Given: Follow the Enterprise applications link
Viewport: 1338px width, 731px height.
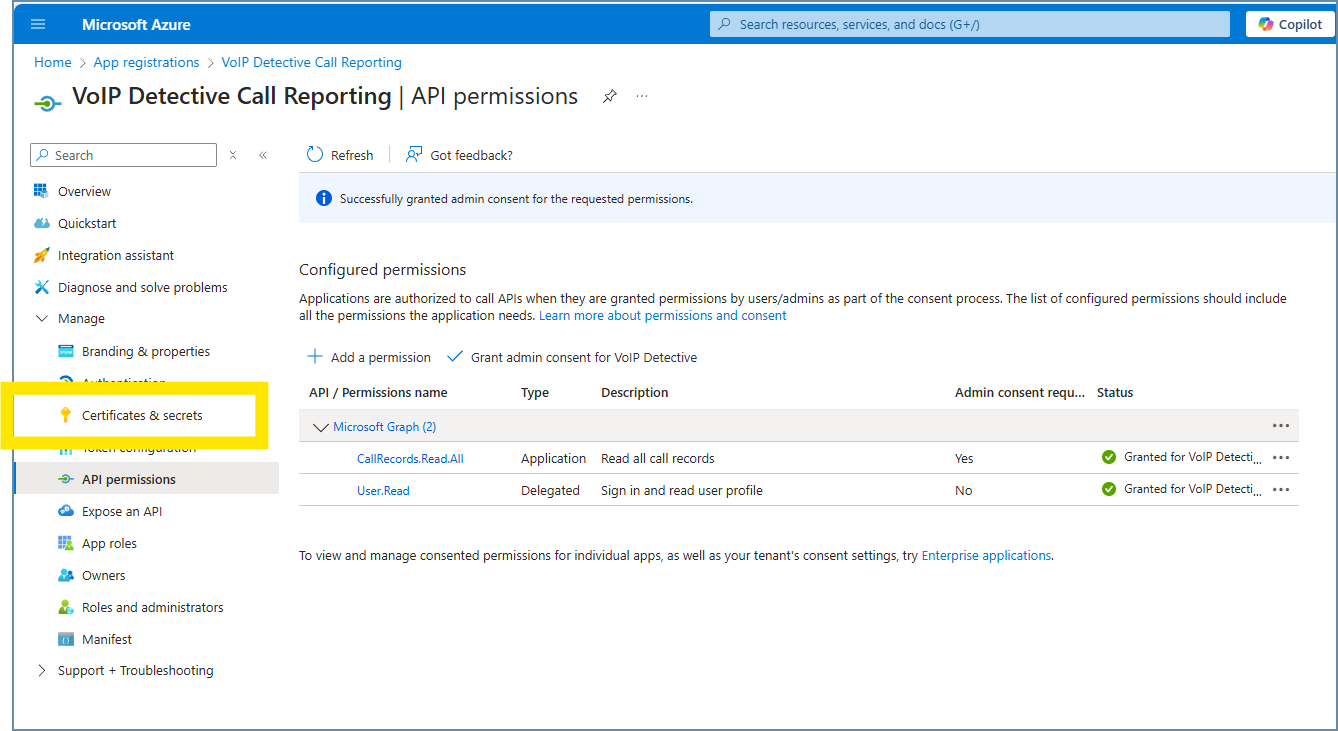Looking at the screenshot, I should pyautogui.click(x=986, y=556).
